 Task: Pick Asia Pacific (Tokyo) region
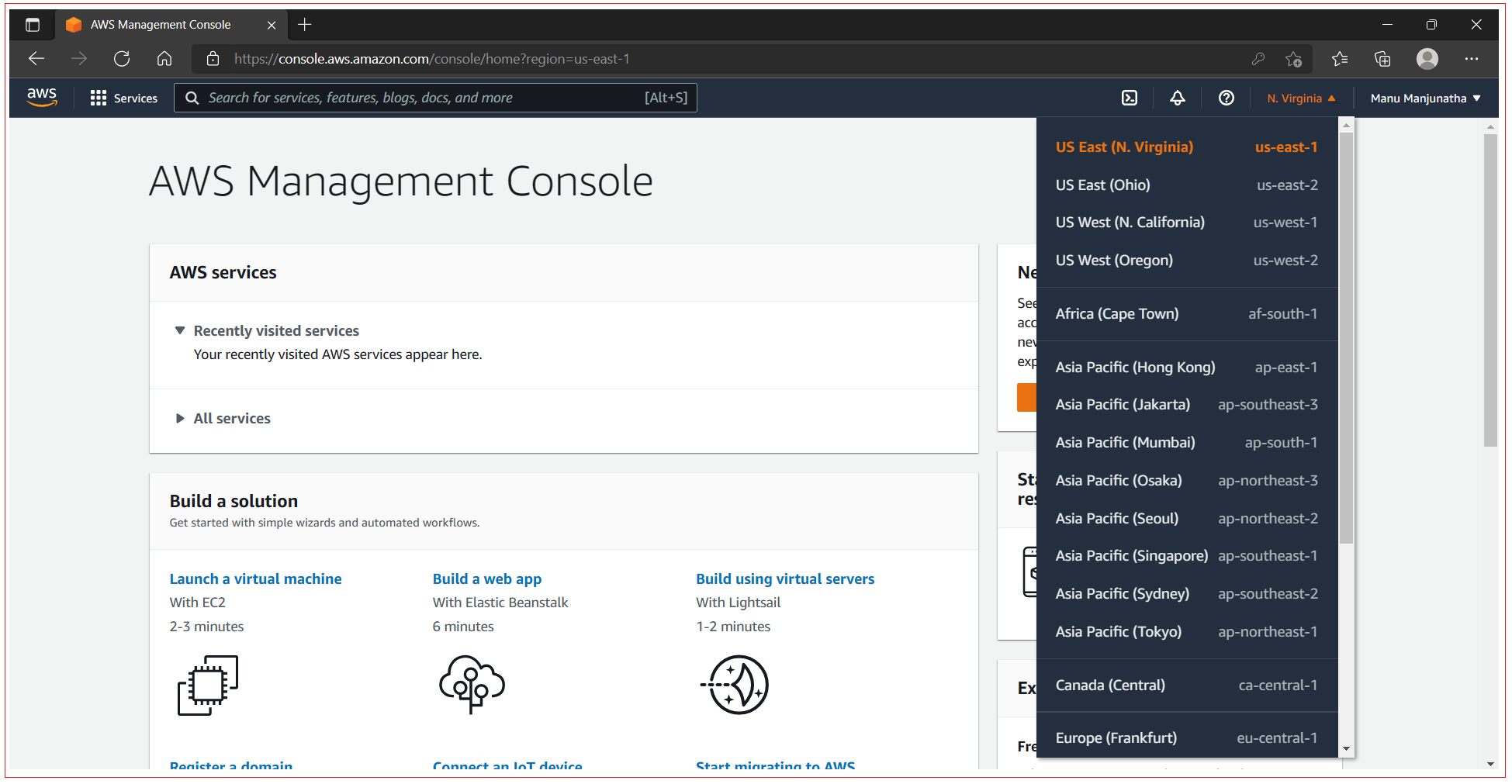coord(1187,632)
